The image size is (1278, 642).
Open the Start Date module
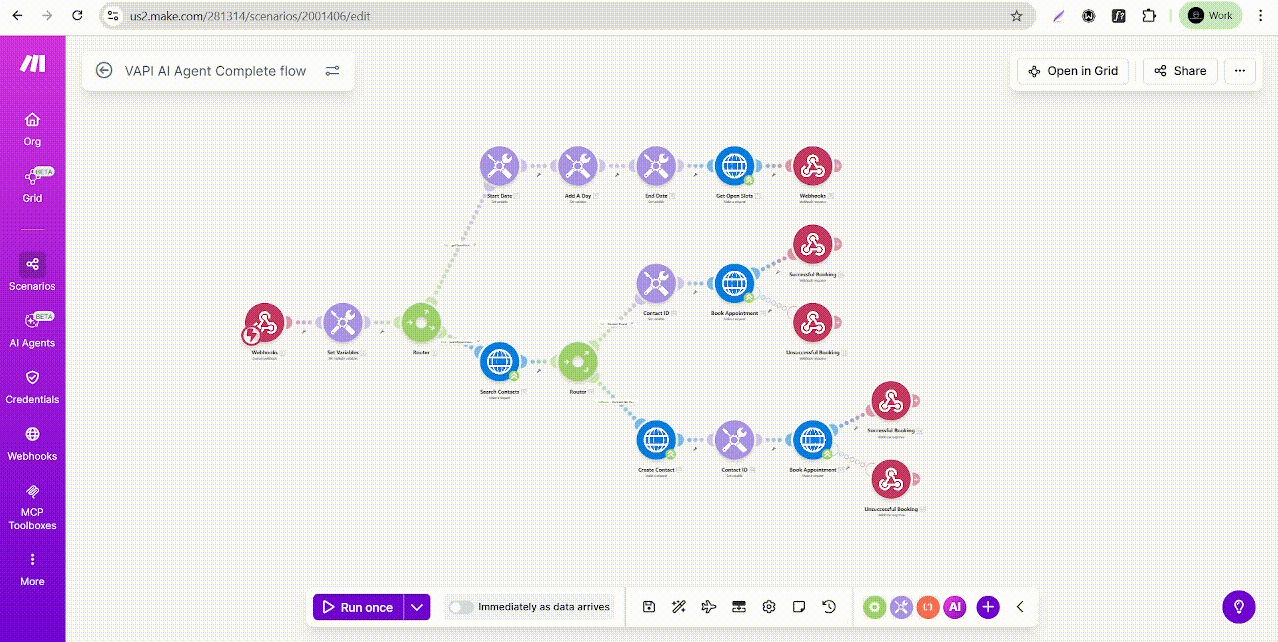pyautogui.click(x=499, y=167)
